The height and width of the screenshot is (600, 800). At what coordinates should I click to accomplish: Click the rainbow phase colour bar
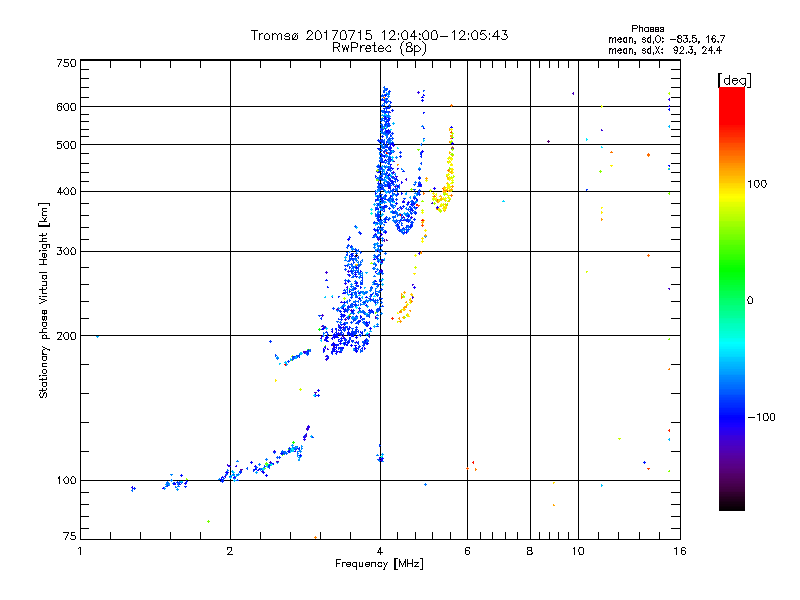(x=732, y=298)
